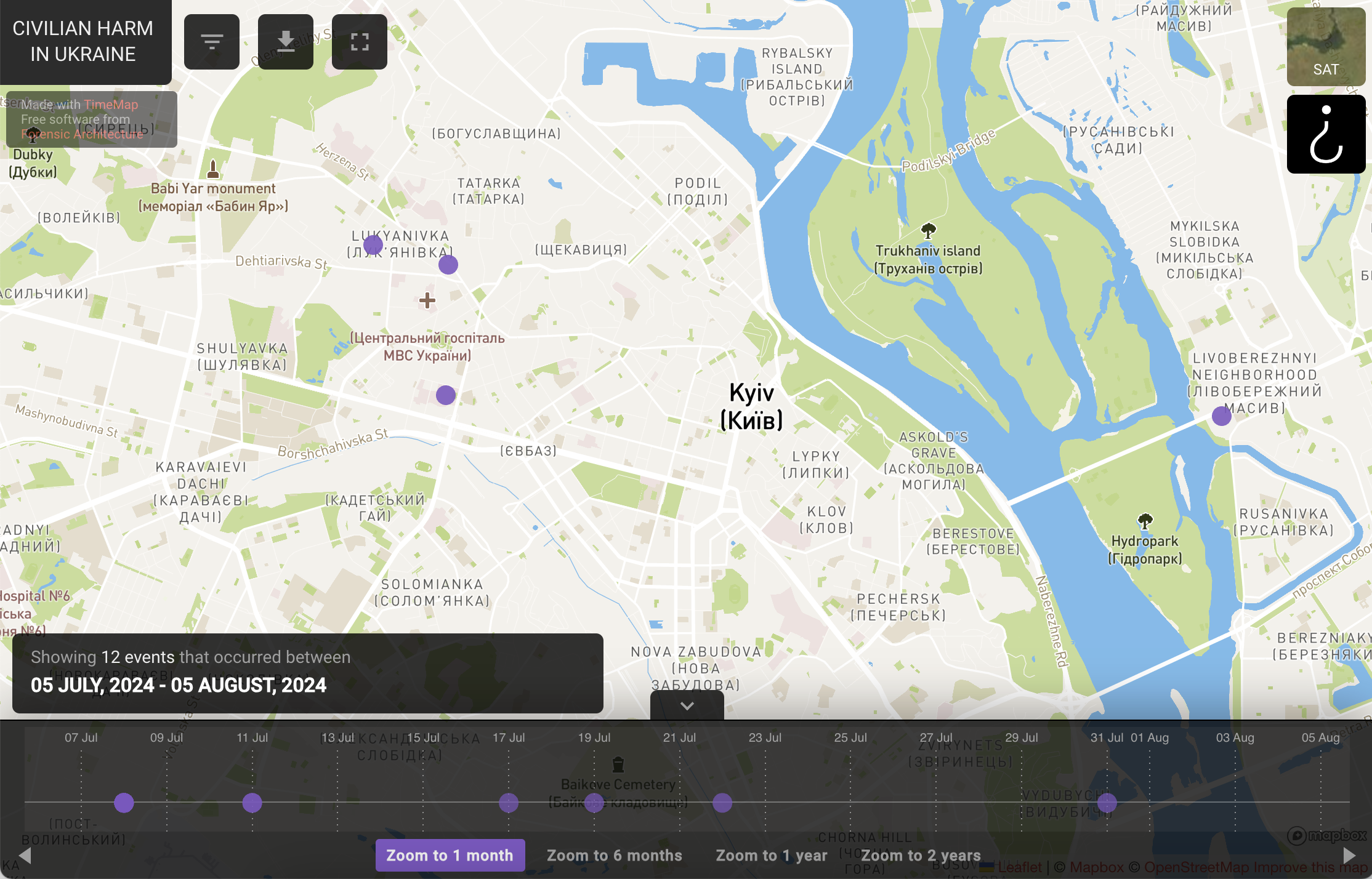This screenshot has width=1372, height=879.
Task: Click the 25 Jul timeline date label
Action: pos(850,737)
